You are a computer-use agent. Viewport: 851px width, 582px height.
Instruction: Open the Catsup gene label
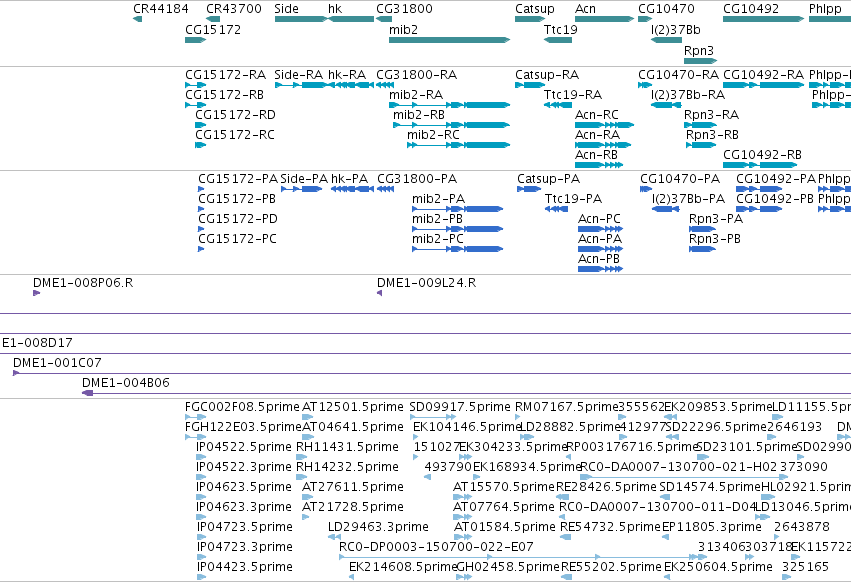tap(535, 9)
